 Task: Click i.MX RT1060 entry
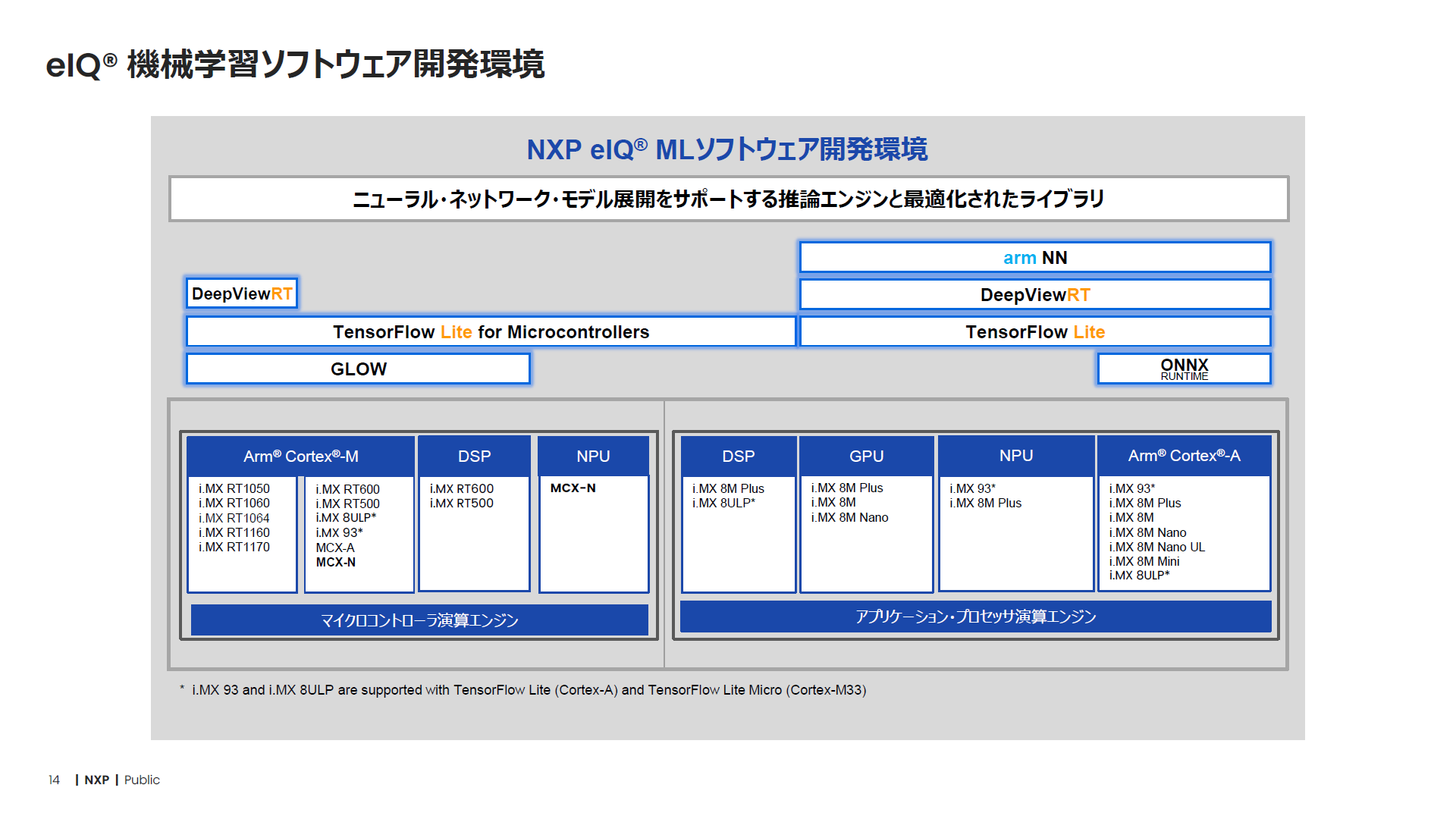coord(234,503)
